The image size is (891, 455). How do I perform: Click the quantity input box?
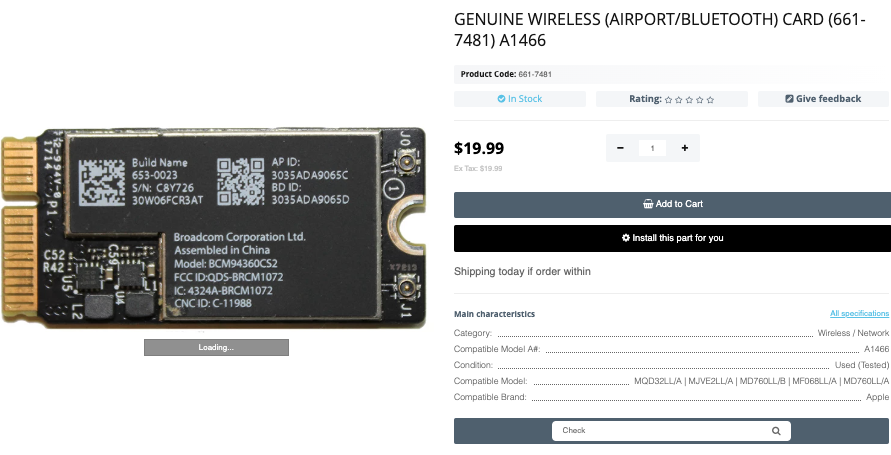click(652, 148)
